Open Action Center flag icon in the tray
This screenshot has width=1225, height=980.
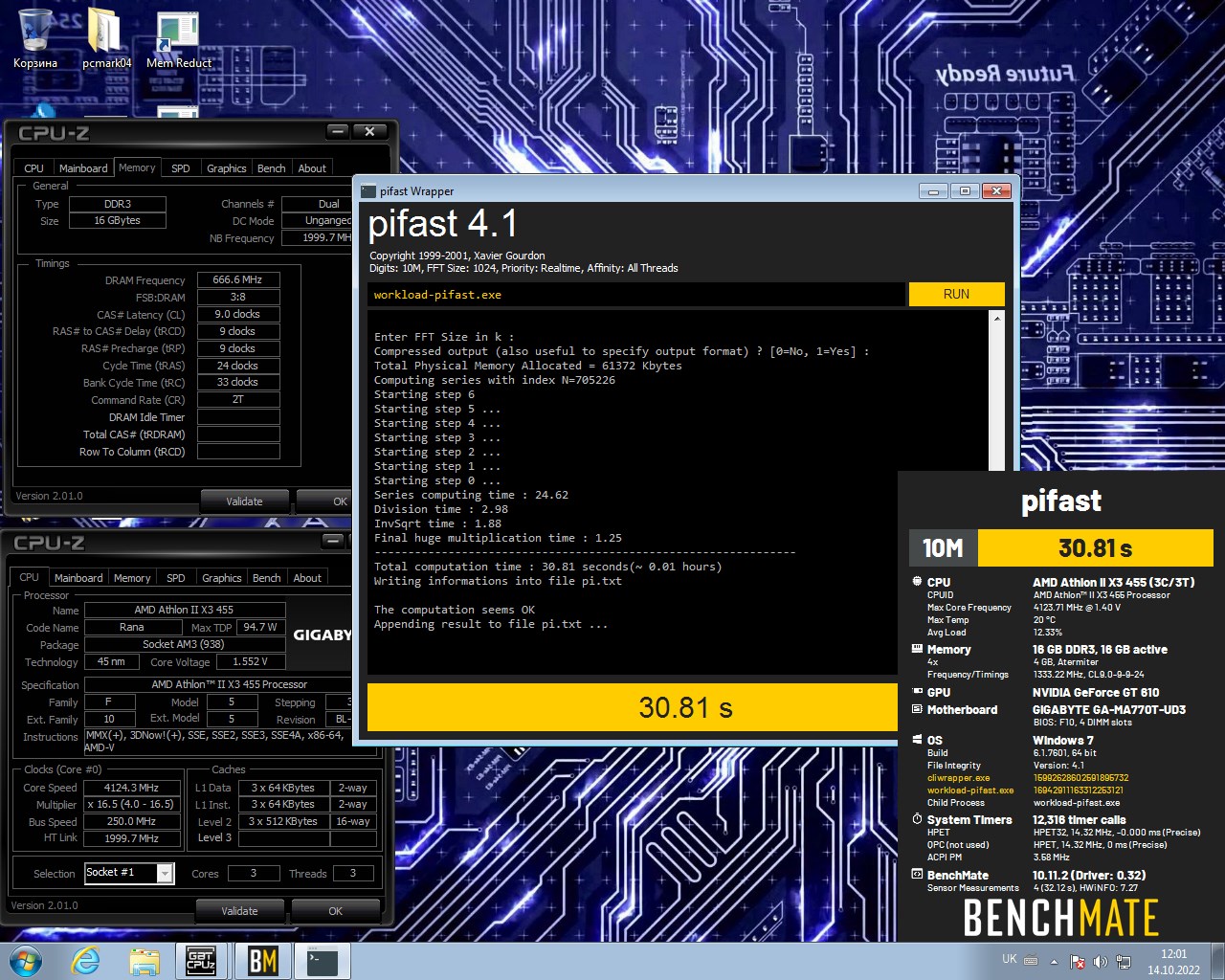pyautogui.click(x=1077, y=962)
